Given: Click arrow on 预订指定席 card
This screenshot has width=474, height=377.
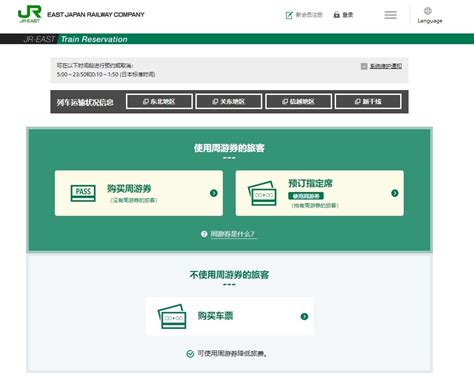Looking at the screenshot, I should pos(395,193).
